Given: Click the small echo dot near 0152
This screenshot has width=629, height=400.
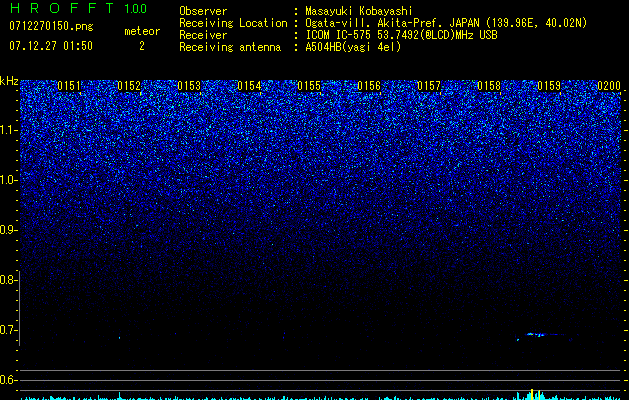Looking at the screenshot, I should pyautogui.click(x=120, y=337).
